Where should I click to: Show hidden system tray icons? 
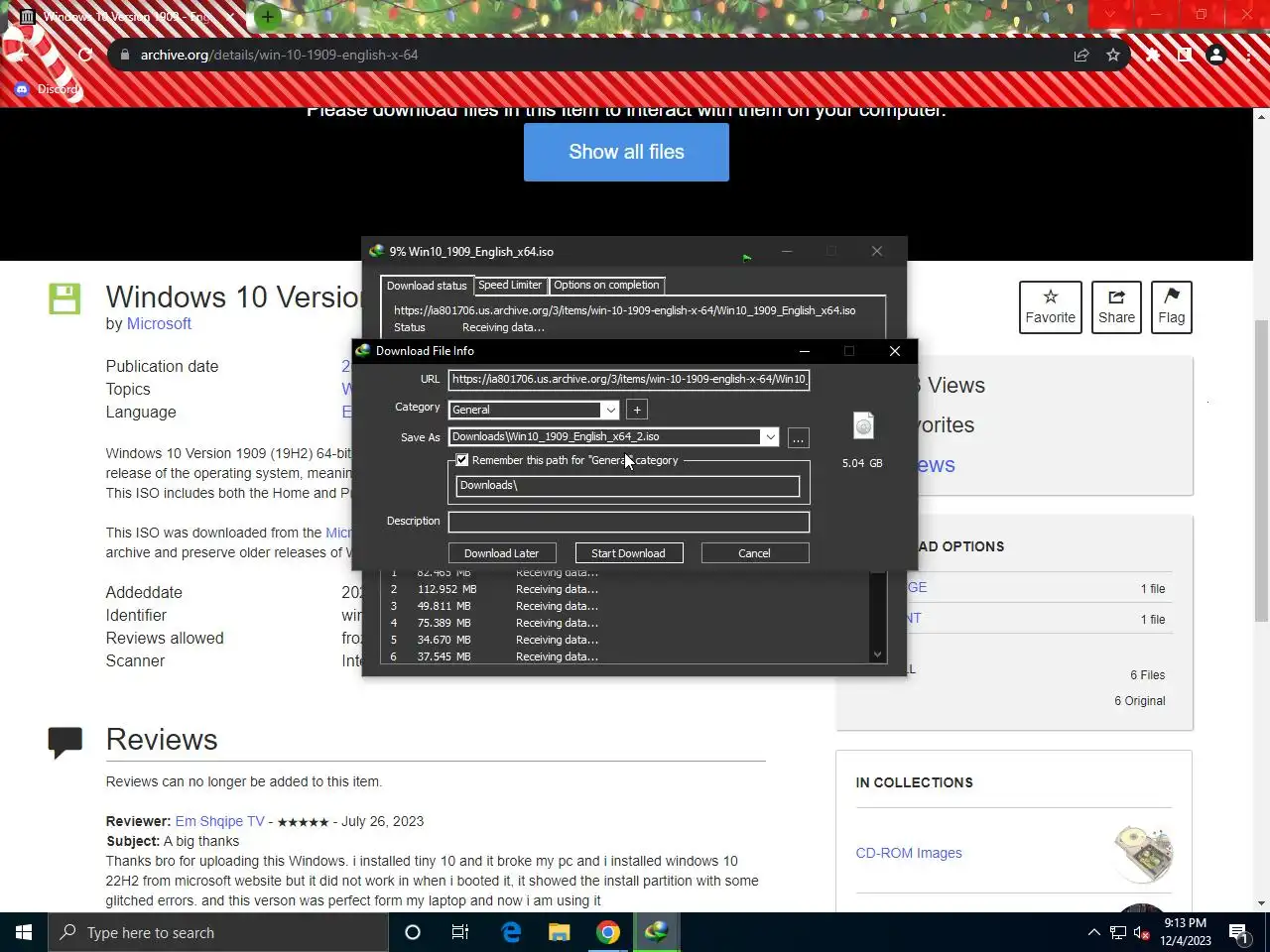(1093, 932)
